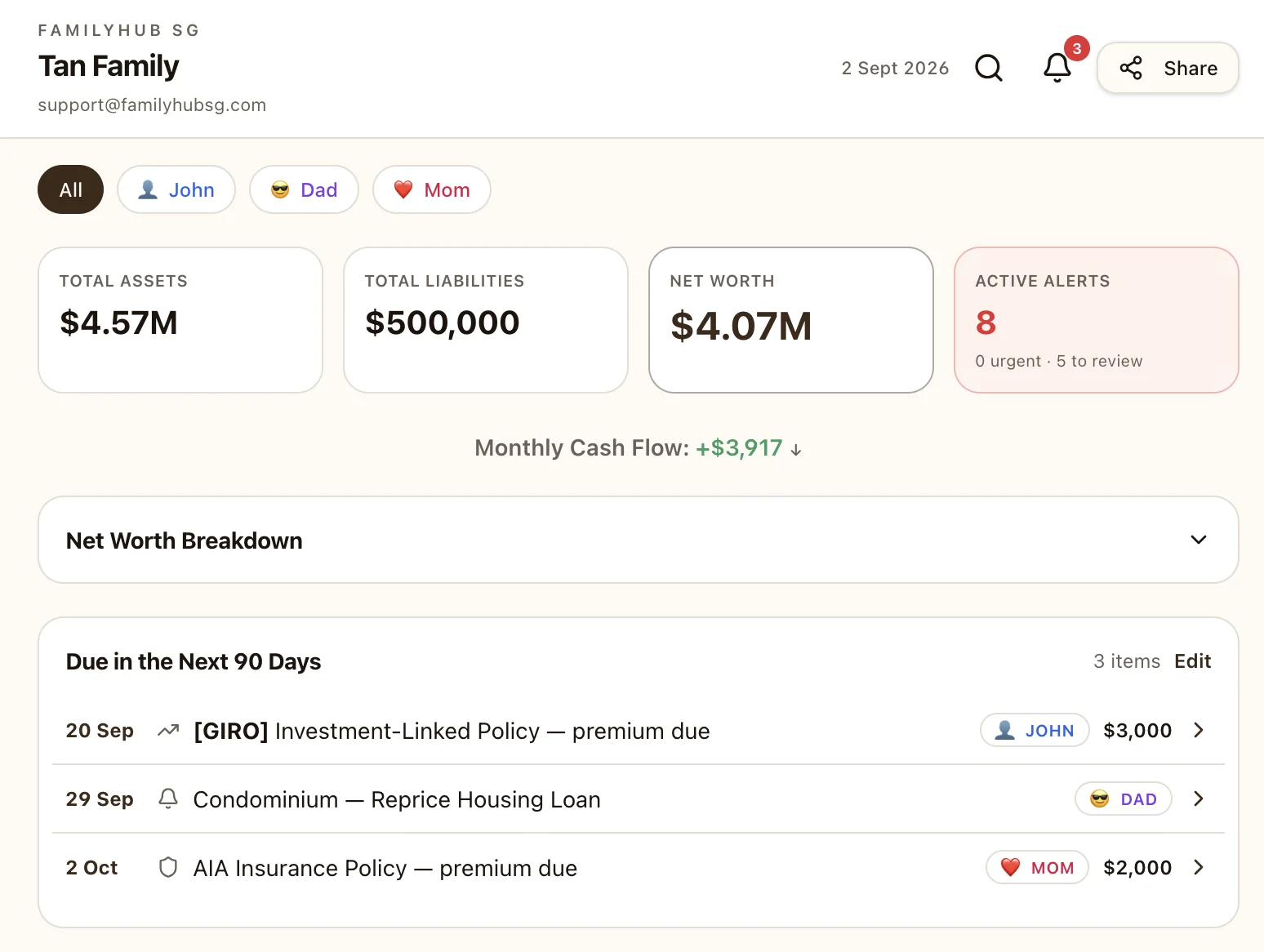
Task: Click the bell icon on Reprice Housing Loan row
Action: tap(168, 799)
